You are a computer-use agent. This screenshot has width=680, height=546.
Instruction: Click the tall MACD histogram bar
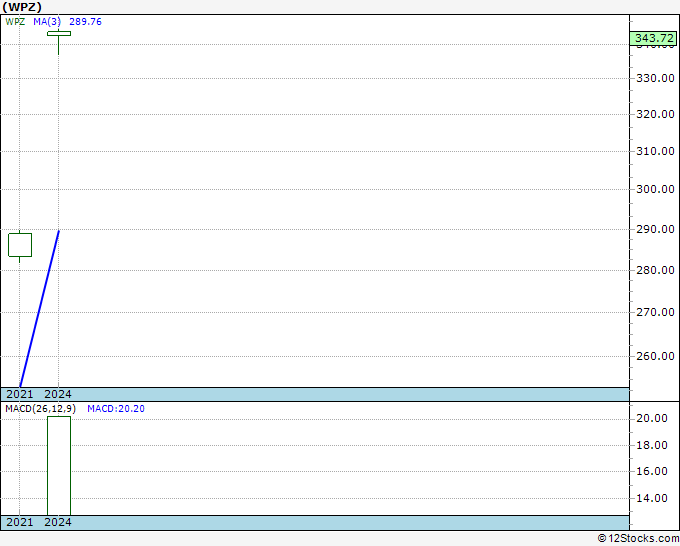tap(59, 465)
